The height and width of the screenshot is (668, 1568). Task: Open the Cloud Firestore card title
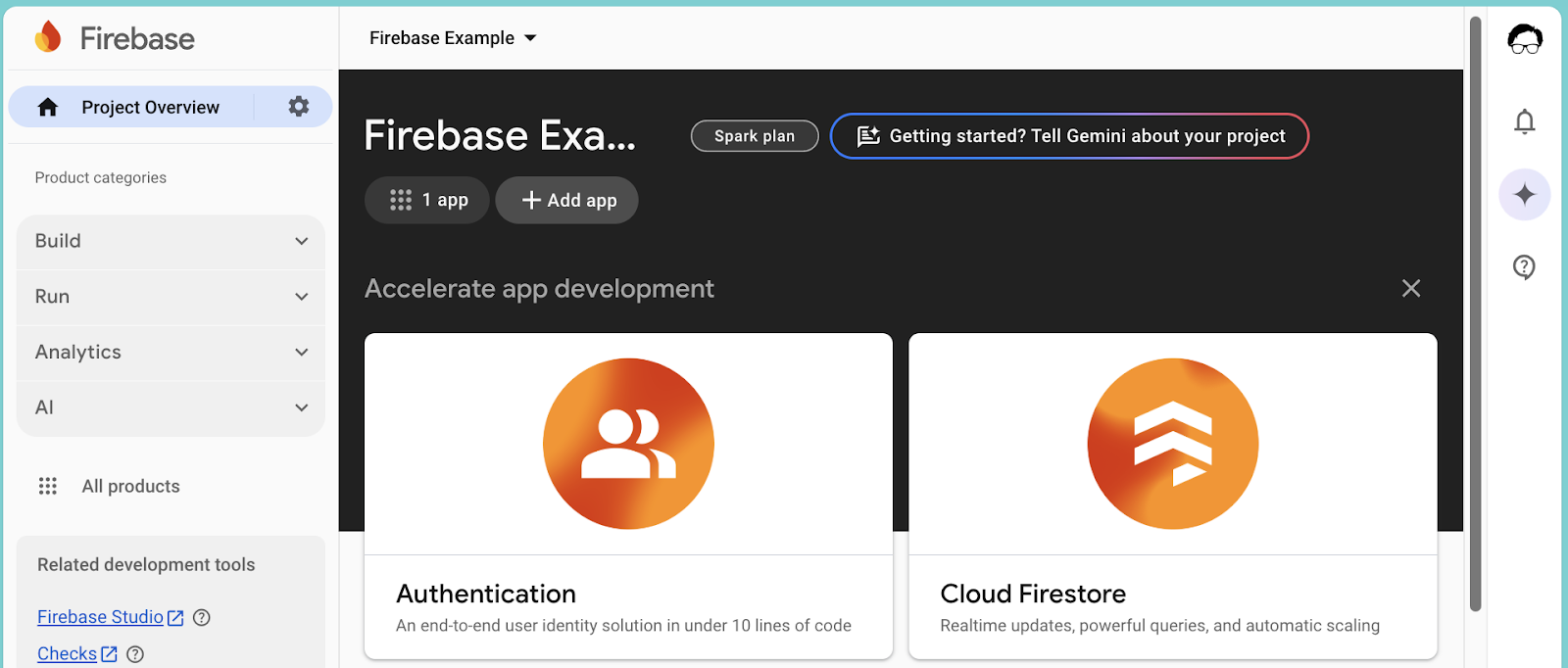(1033, 594)
